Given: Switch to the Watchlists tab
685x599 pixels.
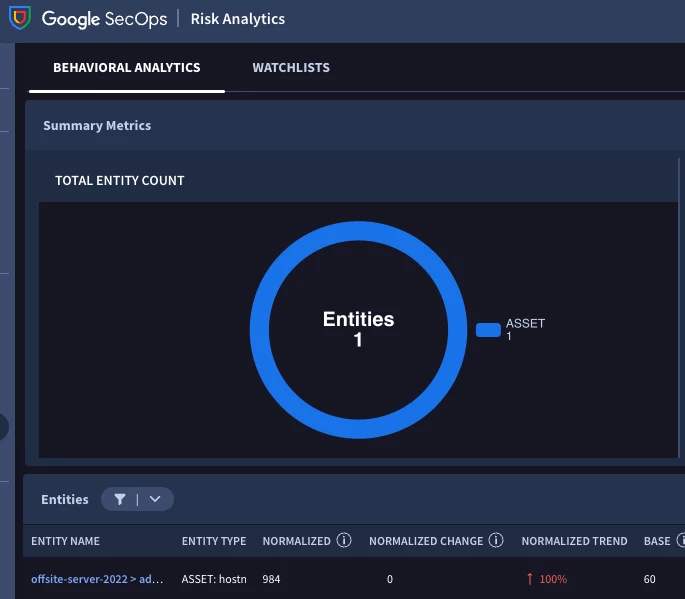Looking at the screenshot, I should tap(291, 67).
